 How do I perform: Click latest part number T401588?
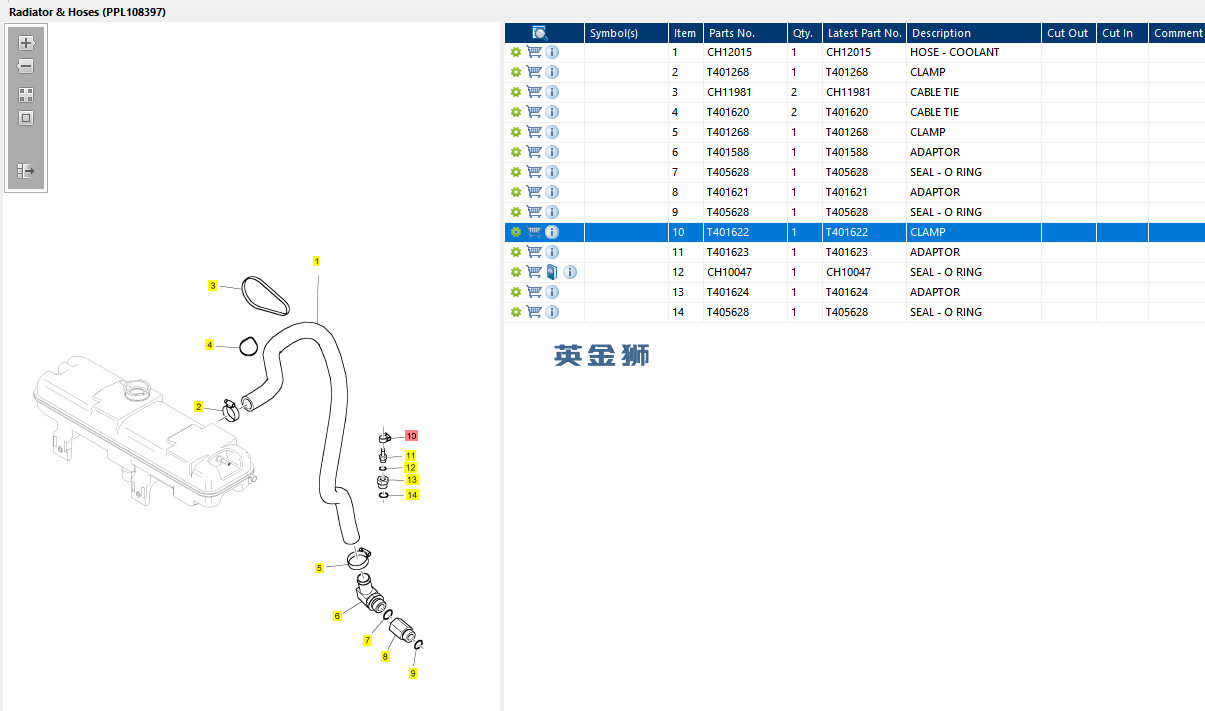point(847,152)
